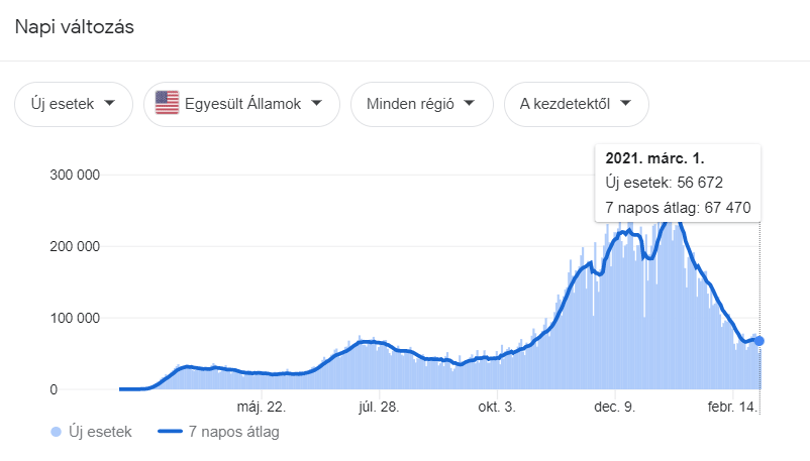The image size is (810, 461).
Task: Click the United States flag icon
Action: (167, 103)
